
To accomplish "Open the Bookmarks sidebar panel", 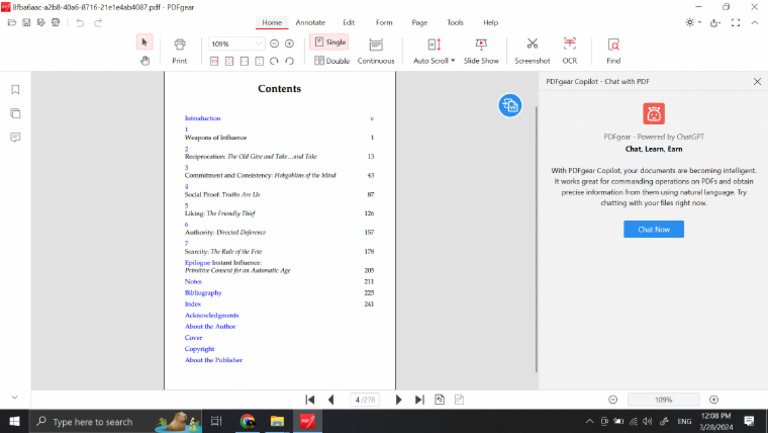I will pyautogui.click(x=15, y=90).
